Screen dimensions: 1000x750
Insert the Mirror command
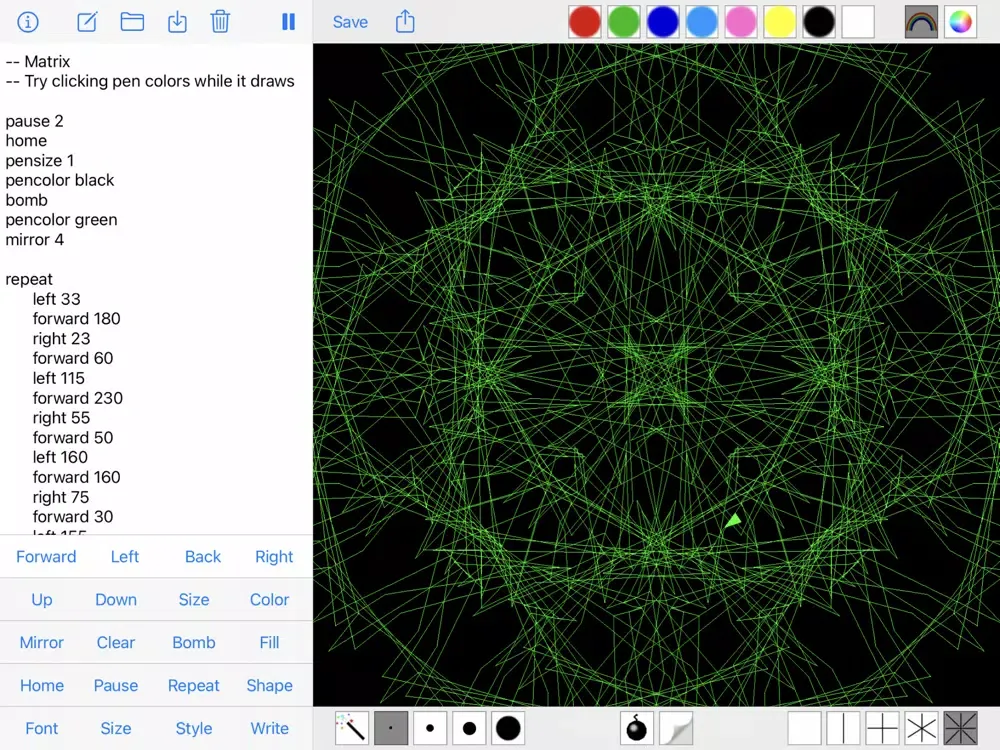[x=42, y=642]
